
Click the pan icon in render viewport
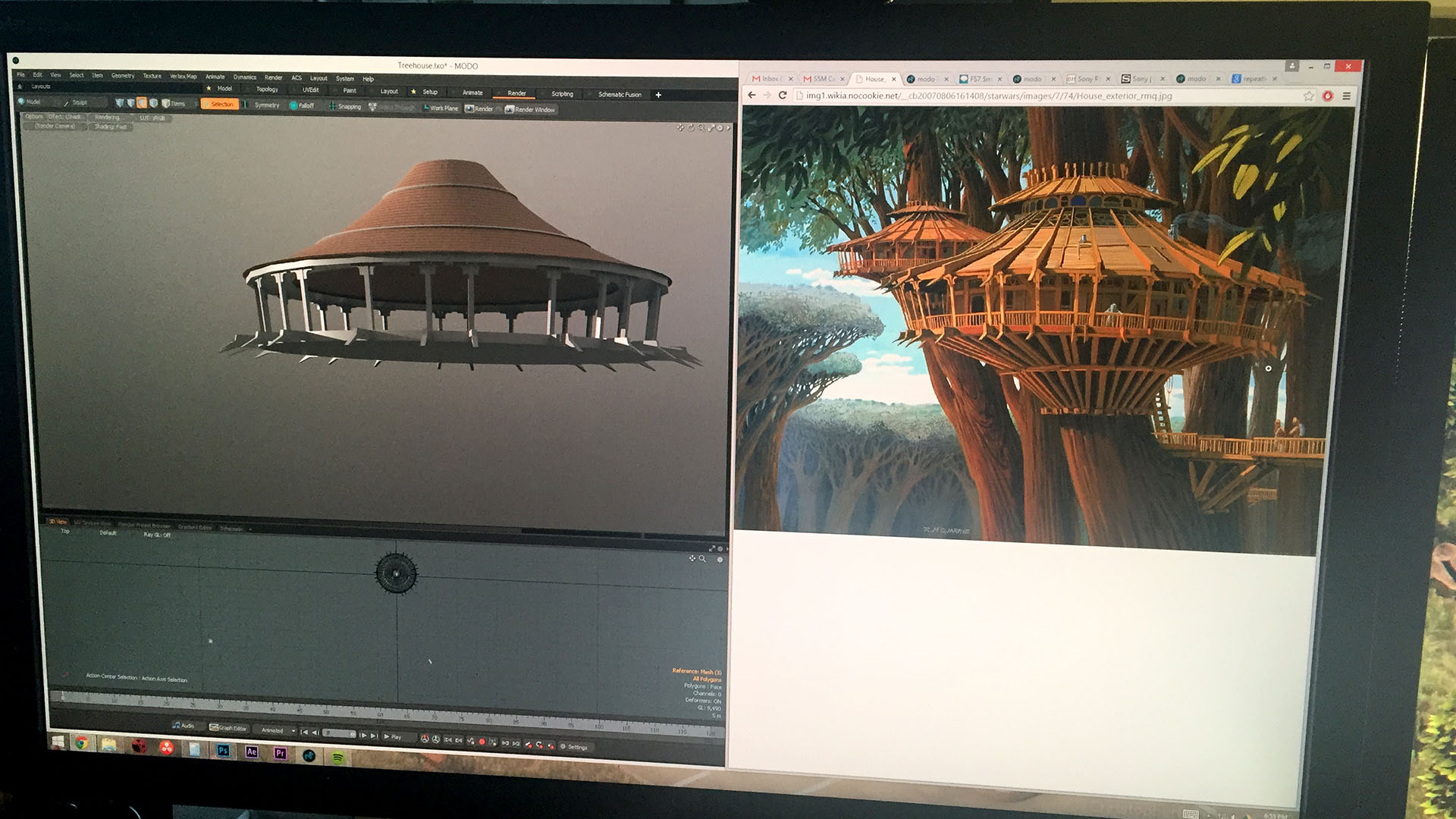pyautogui.click(x=681, y=127)
